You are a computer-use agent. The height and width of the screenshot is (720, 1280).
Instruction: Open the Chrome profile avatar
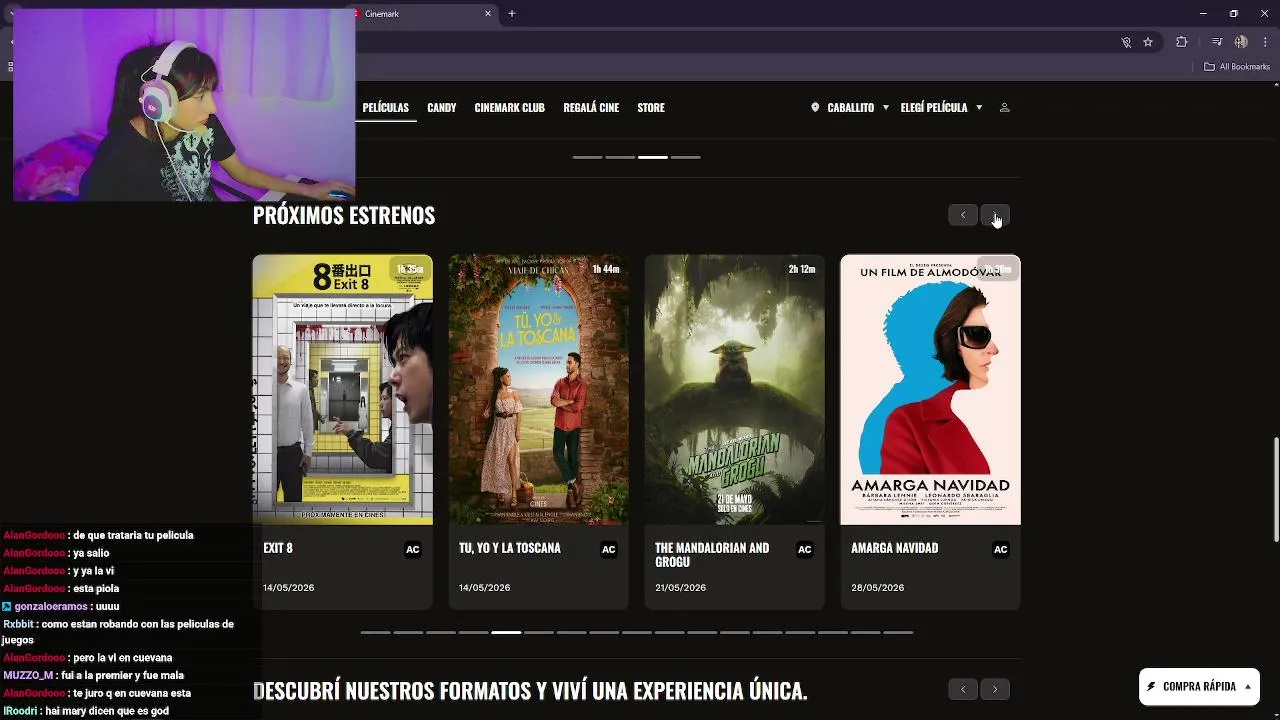coord(1241,42)
